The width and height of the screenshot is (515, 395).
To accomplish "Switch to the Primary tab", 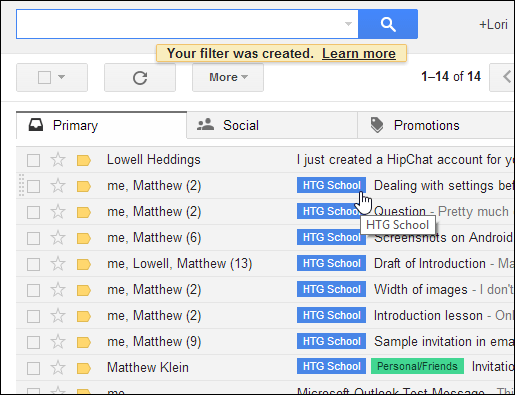I will (x=101, y=125).
